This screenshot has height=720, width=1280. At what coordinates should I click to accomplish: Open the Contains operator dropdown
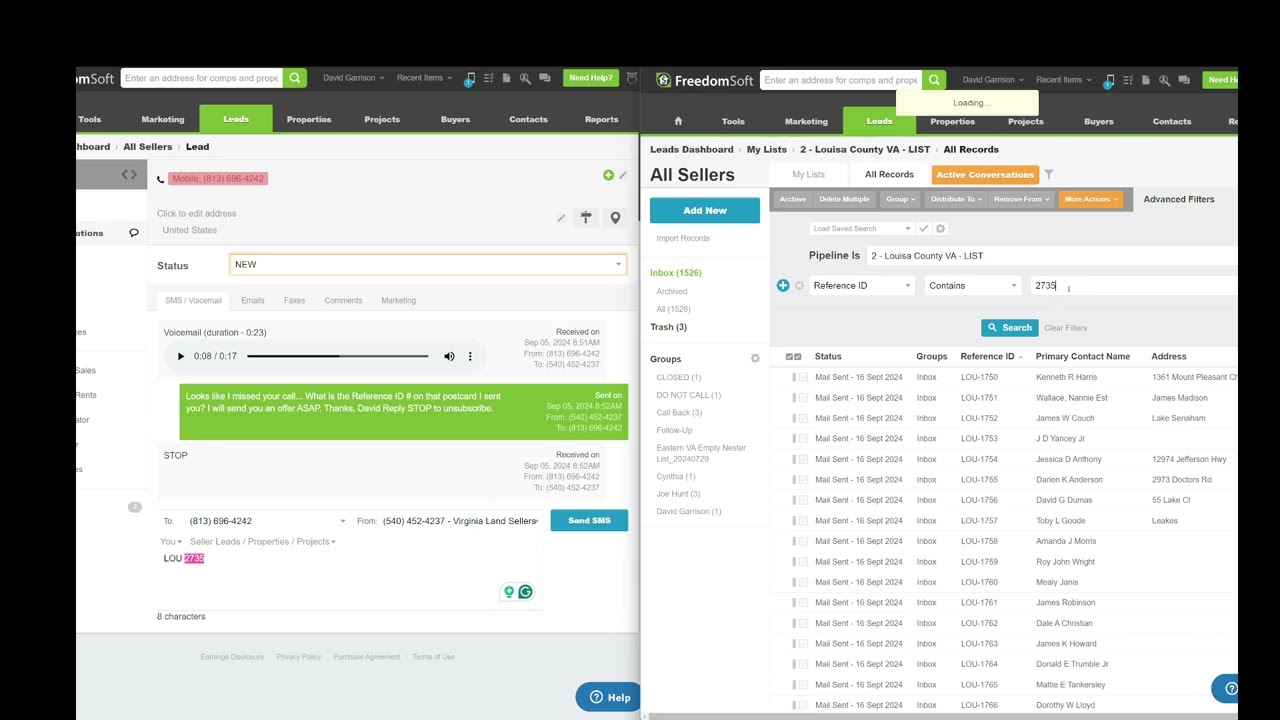(x=973, y=286)
